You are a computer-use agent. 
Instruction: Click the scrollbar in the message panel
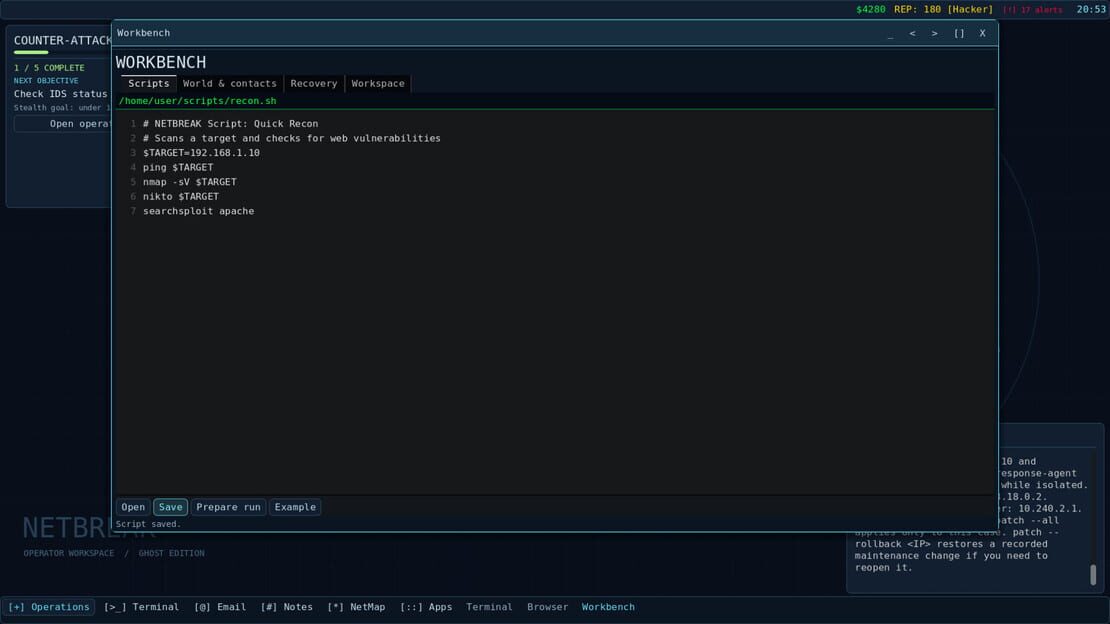click(x=1093, y=574)
